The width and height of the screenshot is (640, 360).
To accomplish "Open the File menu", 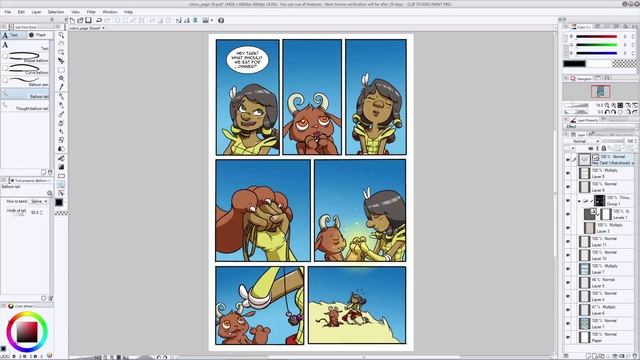I will click(x=8, y=12).
